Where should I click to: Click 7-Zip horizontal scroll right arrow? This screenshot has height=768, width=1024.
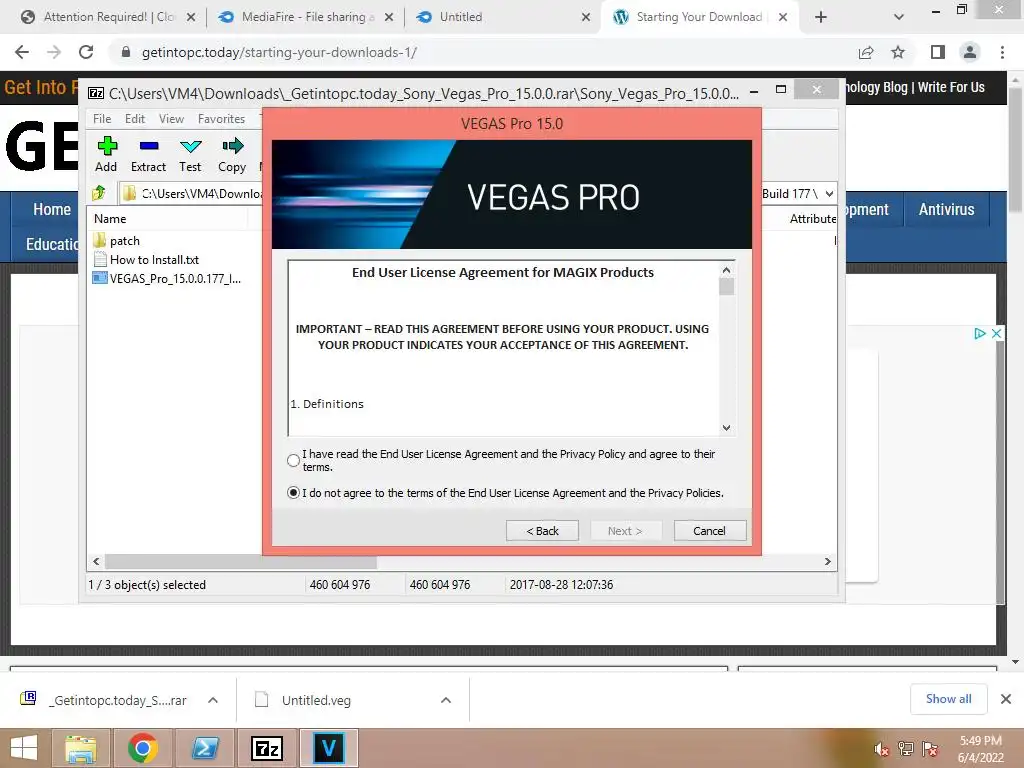827,562
